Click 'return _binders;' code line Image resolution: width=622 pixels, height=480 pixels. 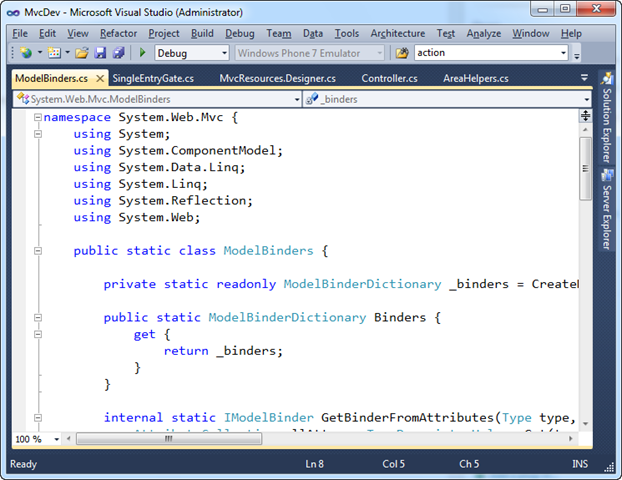pos(223,351)
